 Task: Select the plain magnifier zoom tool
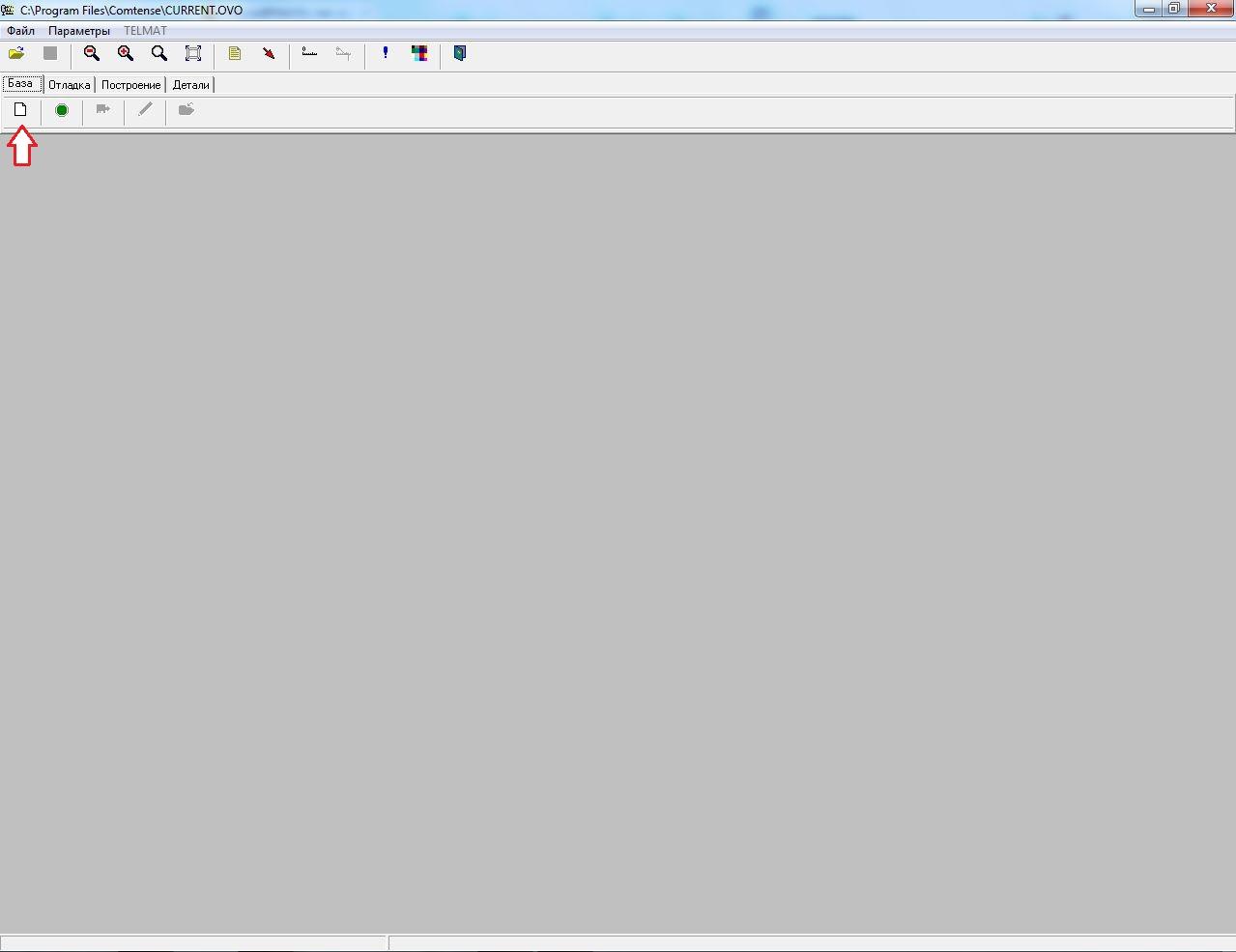coord(159,54)
